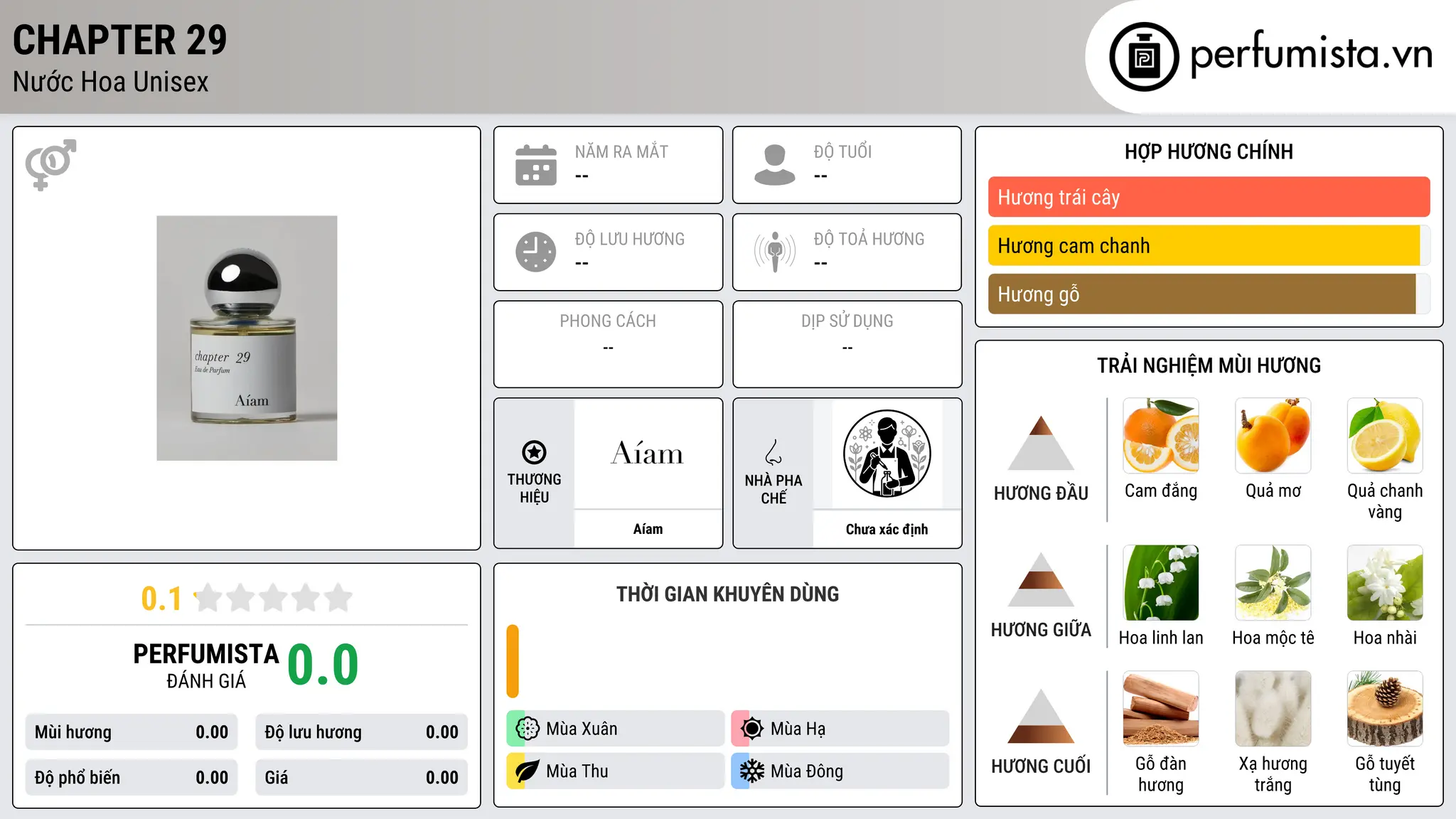The image size is (1456, 819).
Task: Click the Mùa Hạ sun icon
Action: pyautogui.click(x=752, y=729)
